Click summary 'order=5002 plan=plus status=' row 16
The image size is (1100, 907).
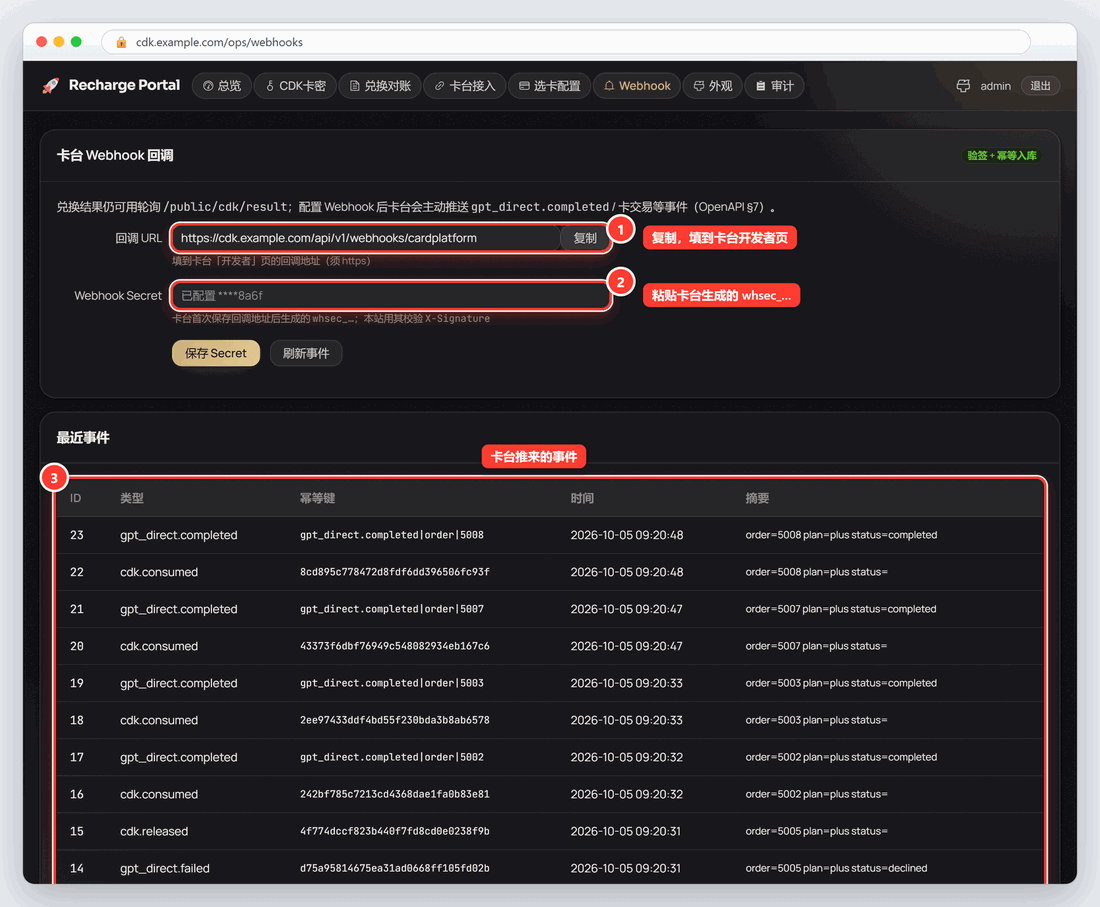(816, 794)
